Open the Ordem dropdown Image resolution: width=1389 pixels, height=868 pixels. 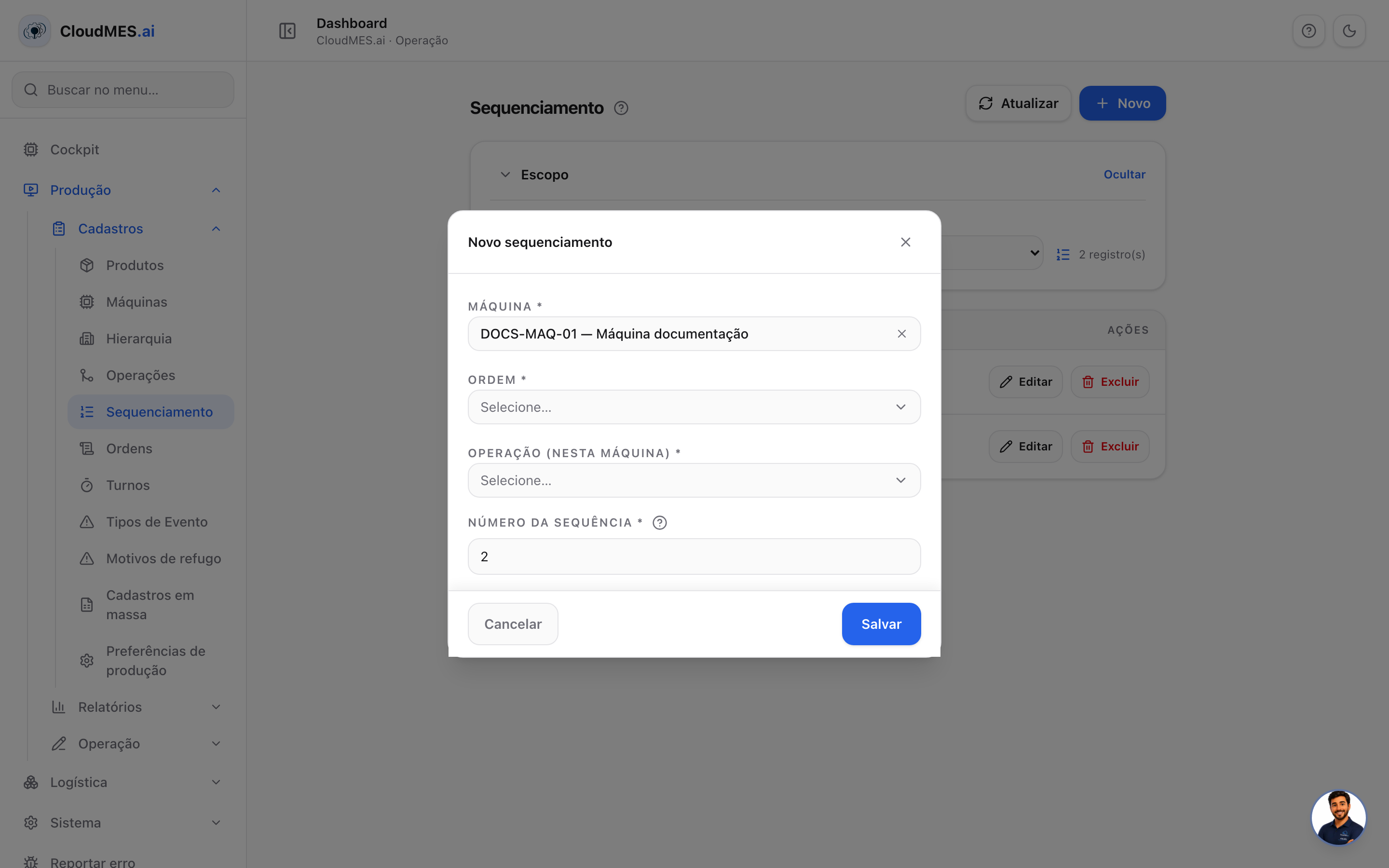pos(694,407)
